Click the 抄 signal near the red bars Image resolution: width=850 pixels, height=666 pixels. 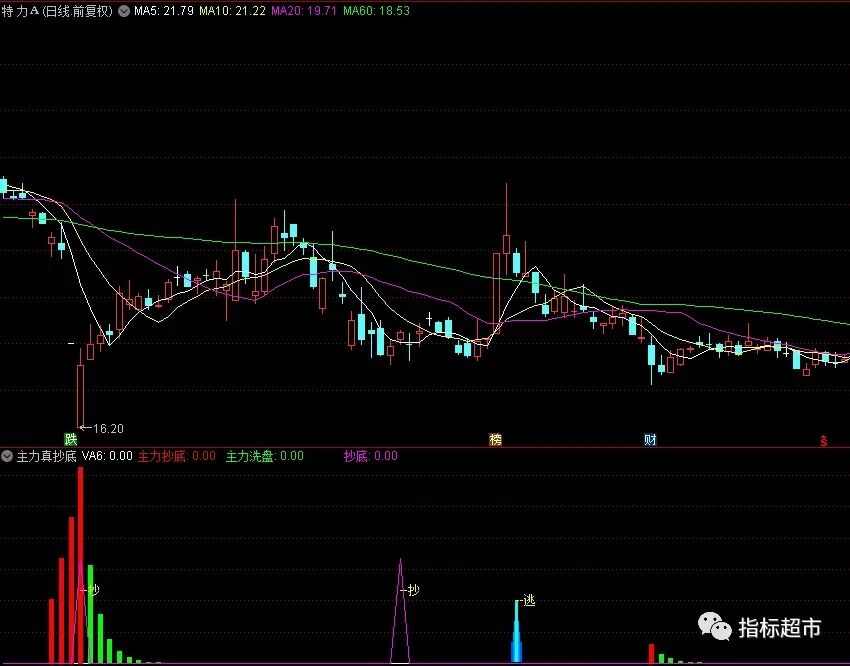tap(94, 590)
